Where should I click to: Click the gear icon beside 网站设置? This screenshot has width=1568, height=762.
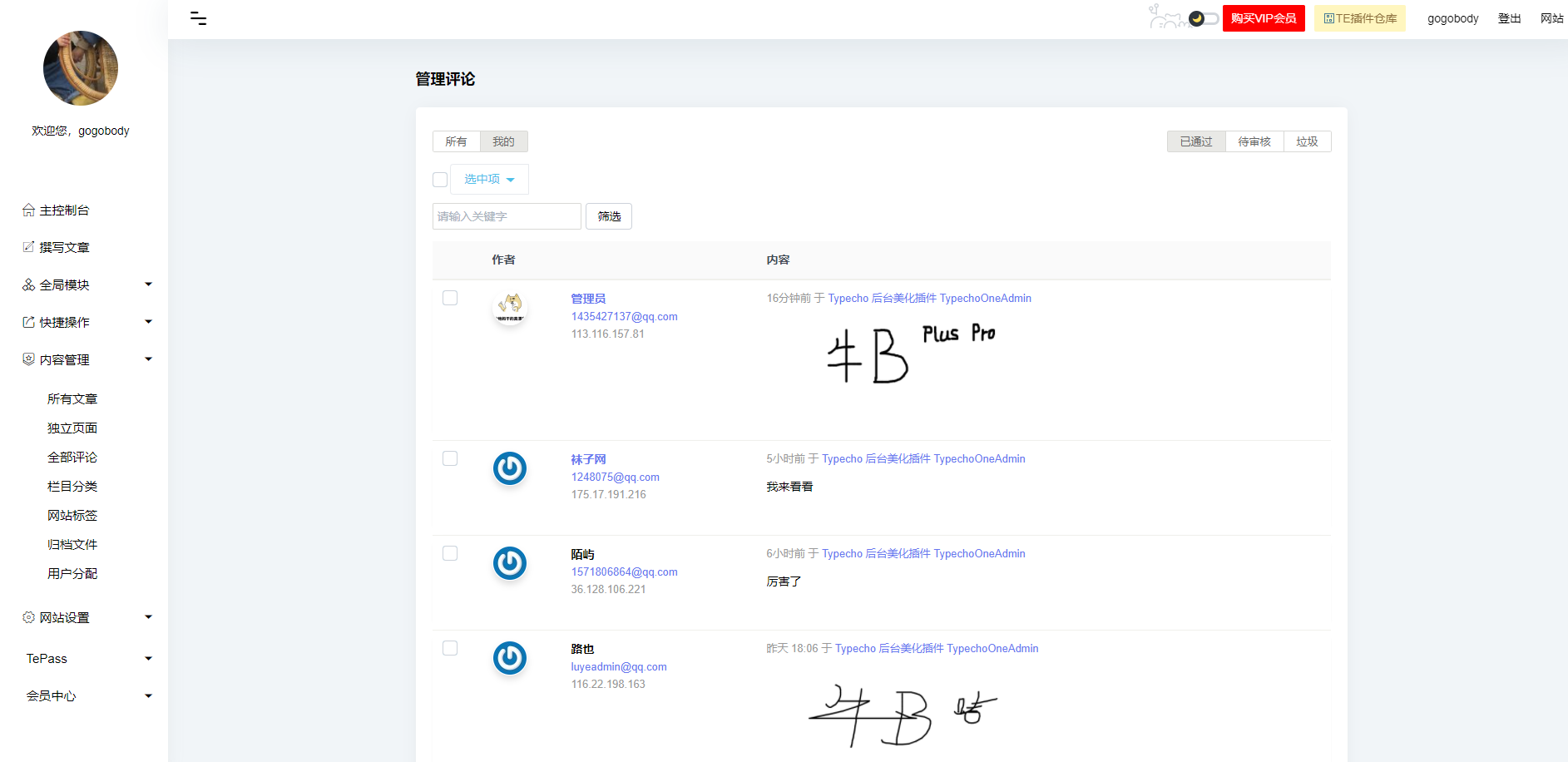coord(28,617)
